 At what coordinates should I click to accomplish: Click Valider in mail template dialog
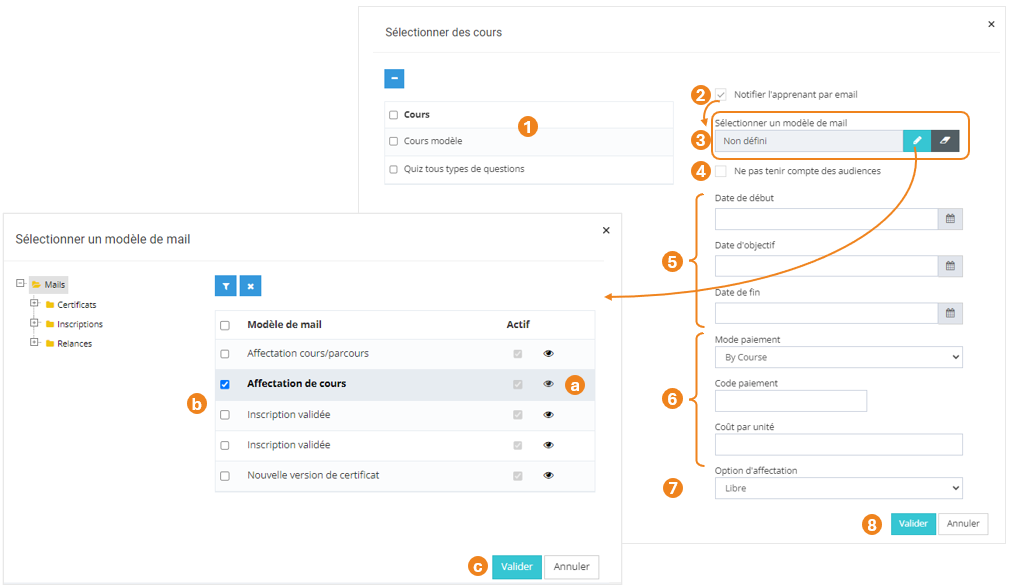(x=517, y=567)
